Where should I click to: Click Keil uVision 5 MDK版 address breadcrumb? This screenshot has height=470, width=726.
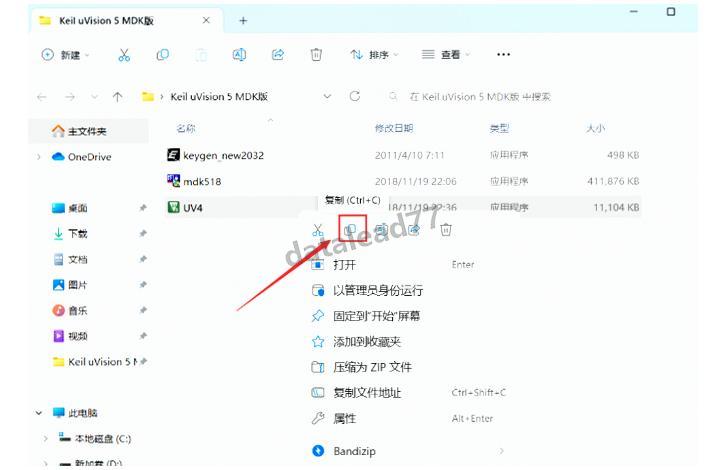pos(219,97)
